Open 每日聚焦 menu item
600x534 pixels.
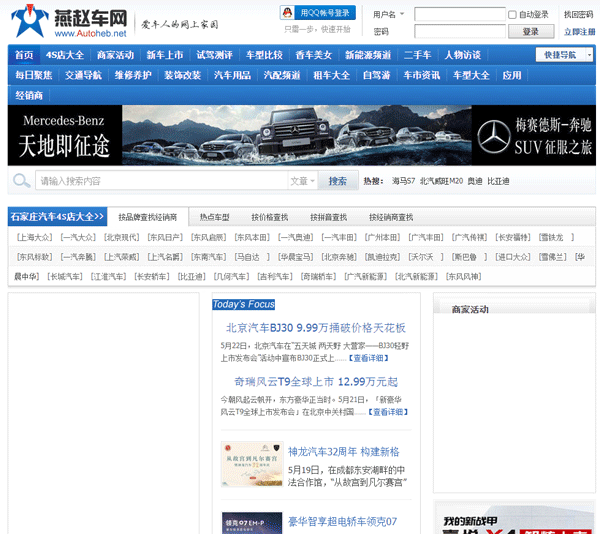coord(34,75)
